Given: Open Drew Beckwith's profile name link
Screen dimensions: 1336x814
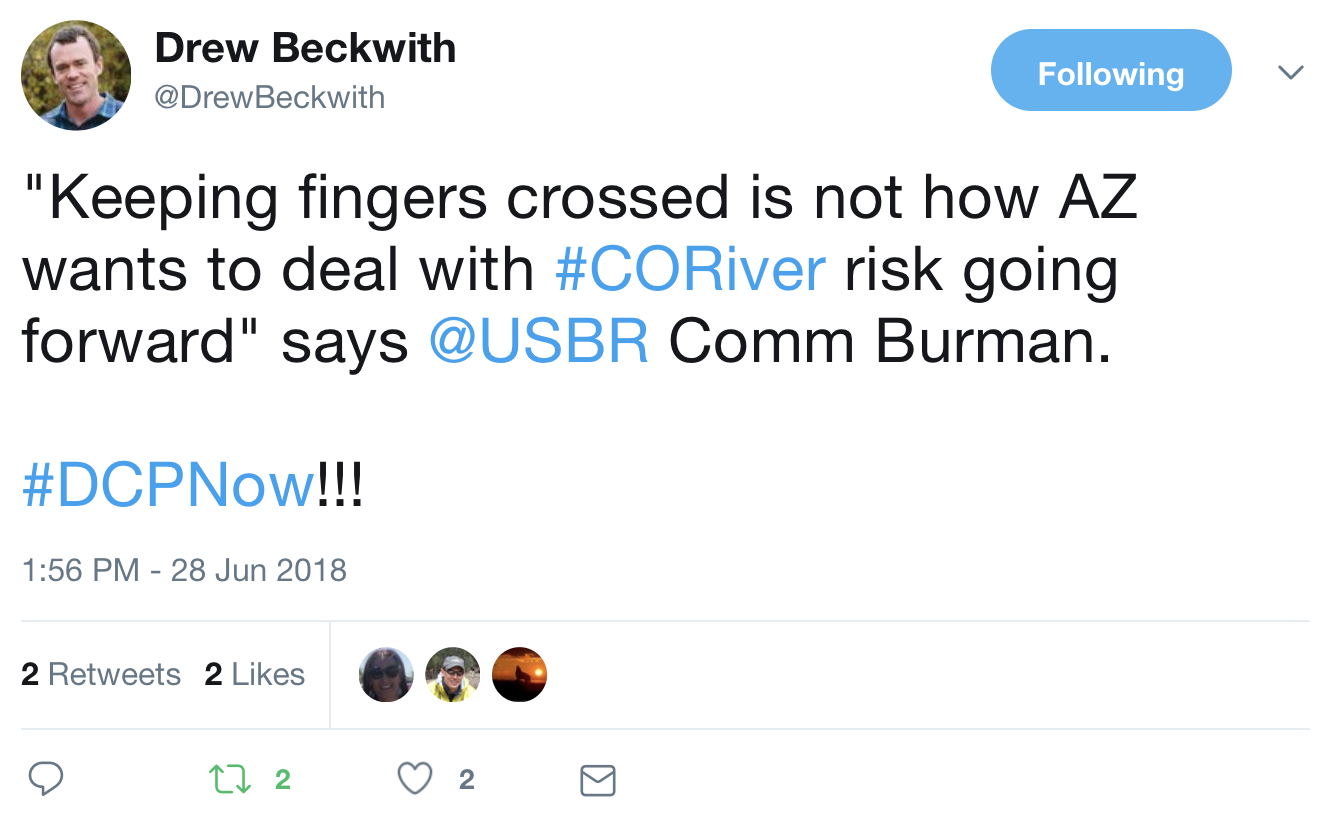Looking at the screenshot, I should [x=305, y=49].
